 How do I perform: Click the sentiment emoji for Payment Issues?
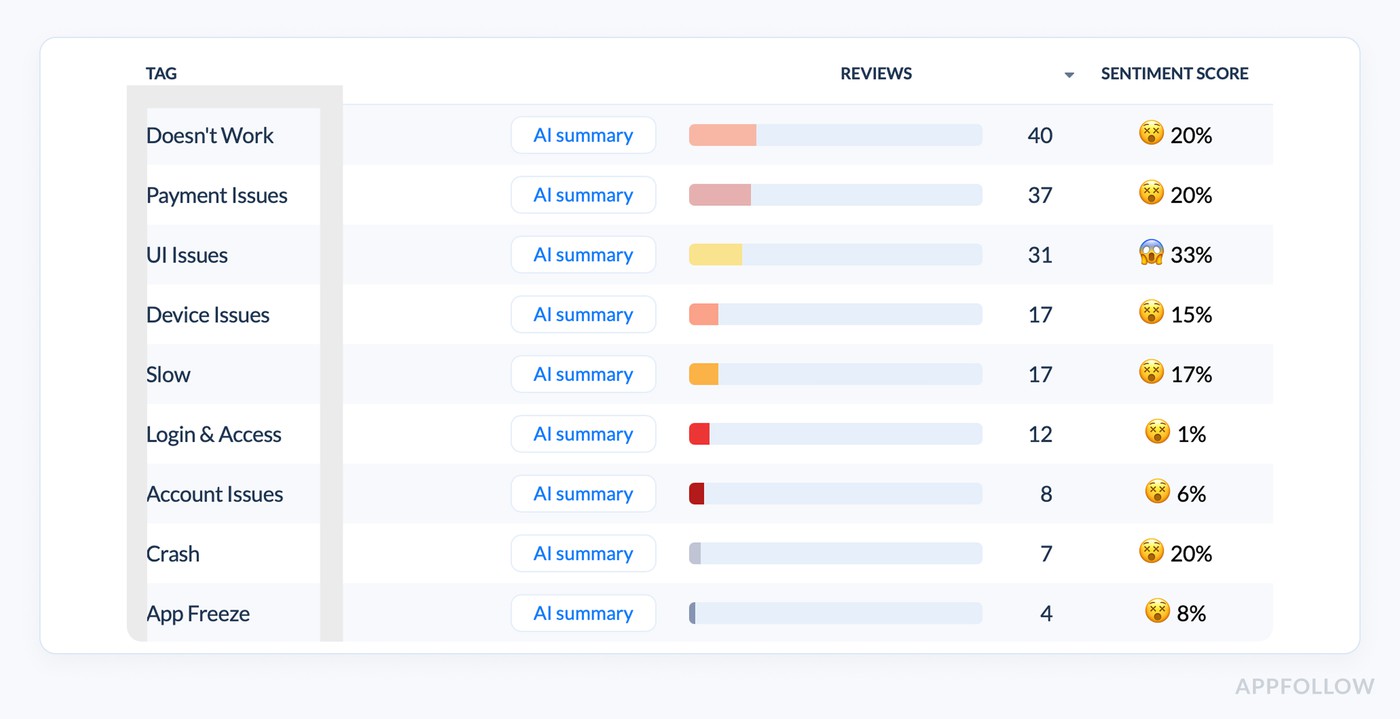pos(1152,194)
